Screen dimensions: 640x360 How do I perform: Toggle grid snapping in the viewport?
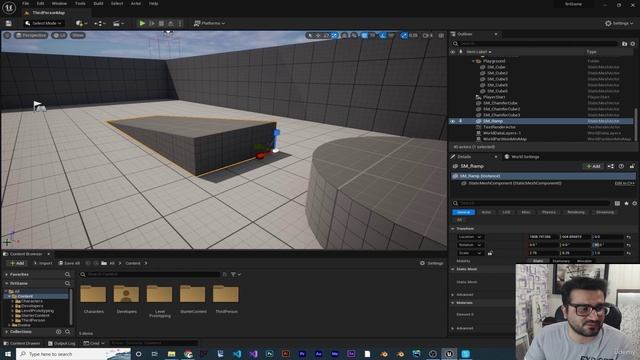click(x=364, y=36)
